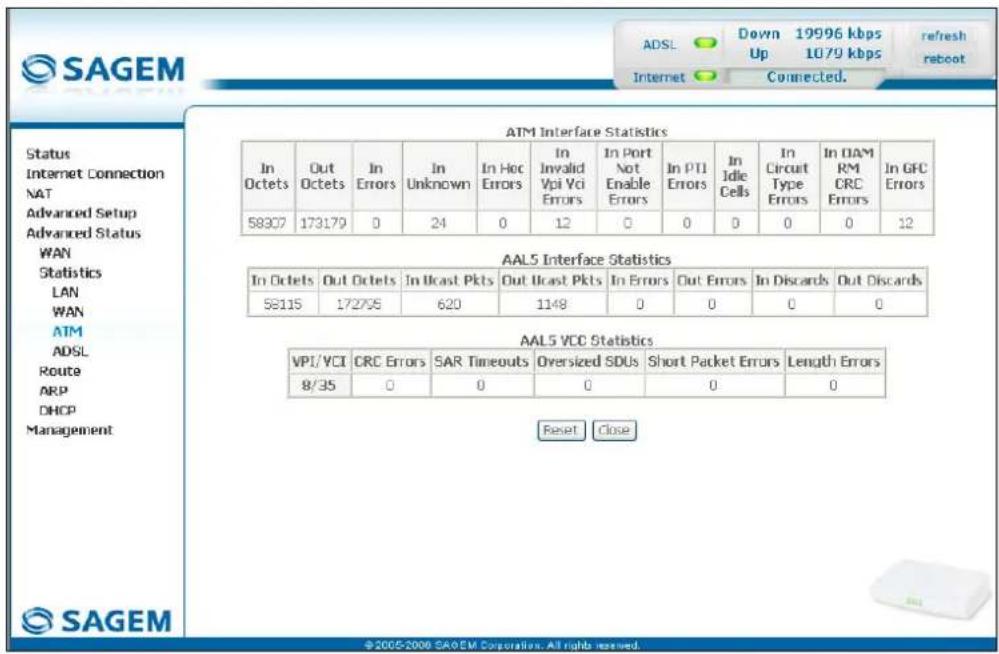
Task: Click the Reset button
Action: [561, 430]
